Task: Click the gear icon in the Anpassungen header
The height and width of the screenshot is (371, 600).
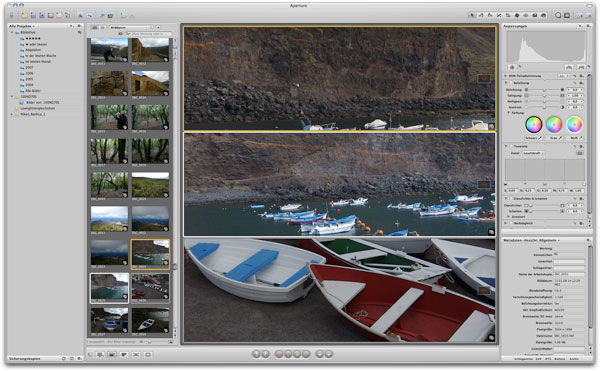Action: [x=588, y=26]
